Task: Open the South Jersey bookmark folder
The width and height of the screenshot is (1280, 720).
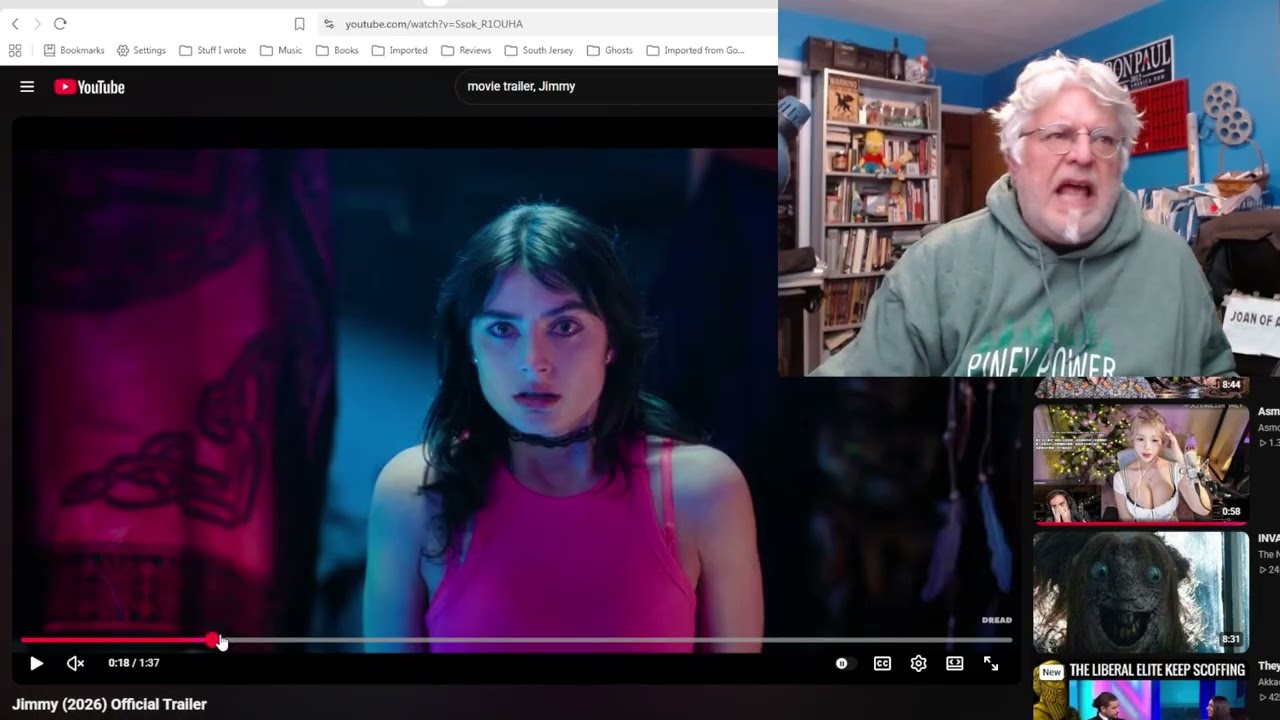Action: click(x=538, y=50)
